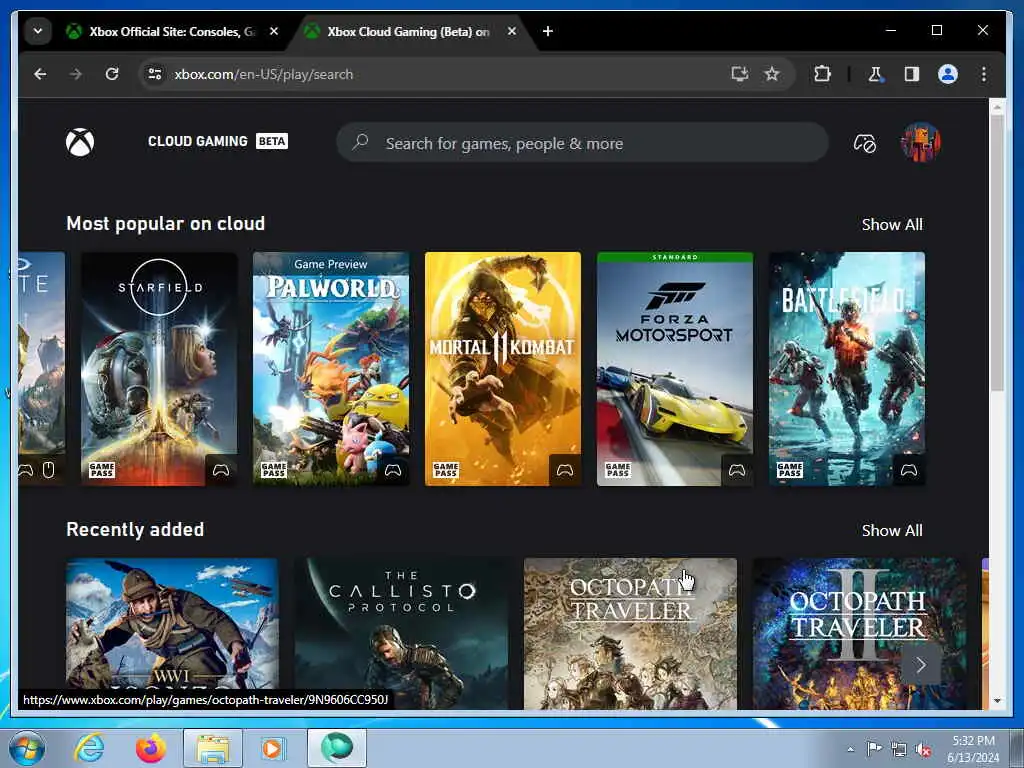This screenshot has height=768, width=1024.
Task: Open the Battlefield game card
Action: click(x=847, y=369)
